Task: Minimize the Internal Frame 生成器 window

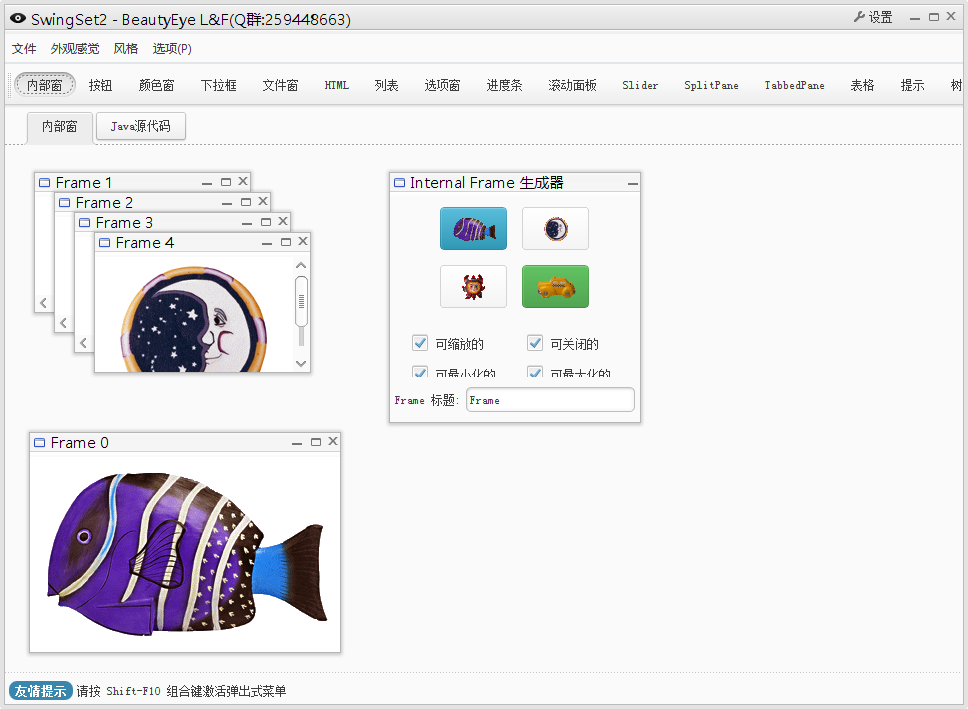Action: tap(632, 183)
